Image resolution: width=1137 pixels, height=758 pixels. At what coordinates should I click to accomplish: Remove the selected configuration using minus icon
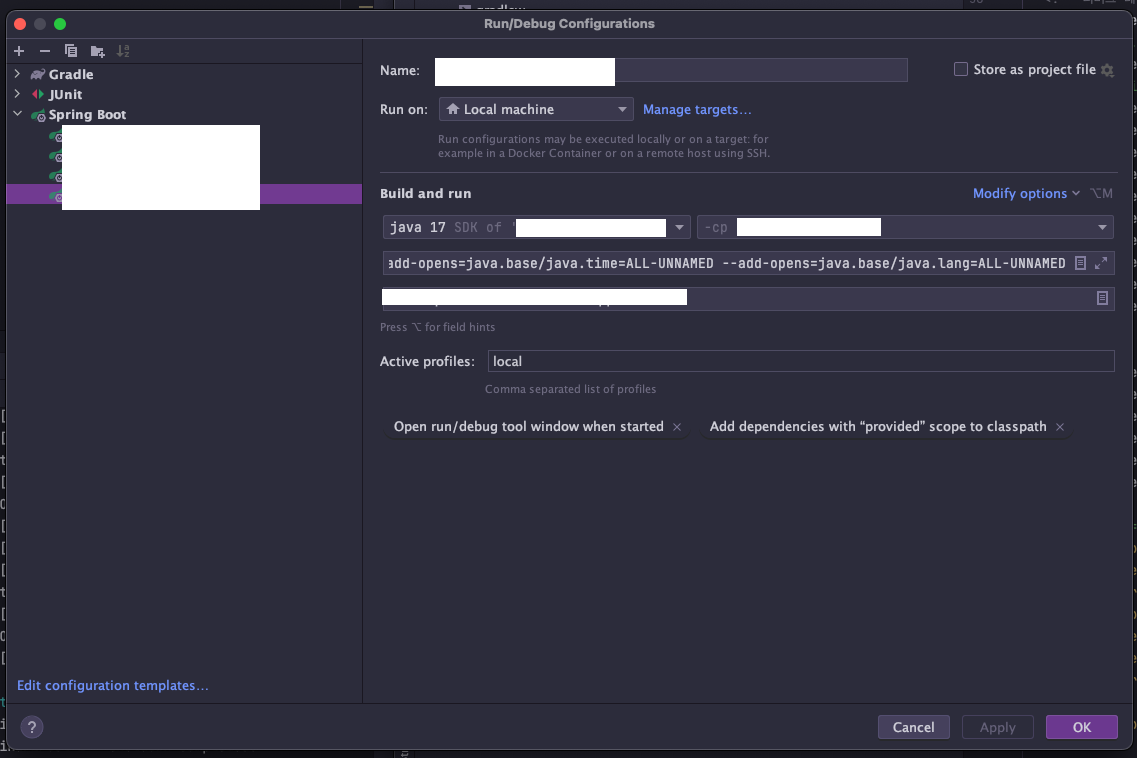pos(44,50)
